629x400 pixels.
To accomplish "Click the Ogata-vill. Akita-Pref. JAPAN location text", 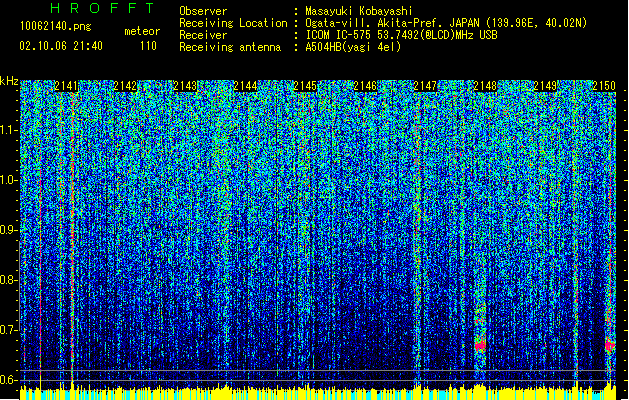I will tap(446, 23).
